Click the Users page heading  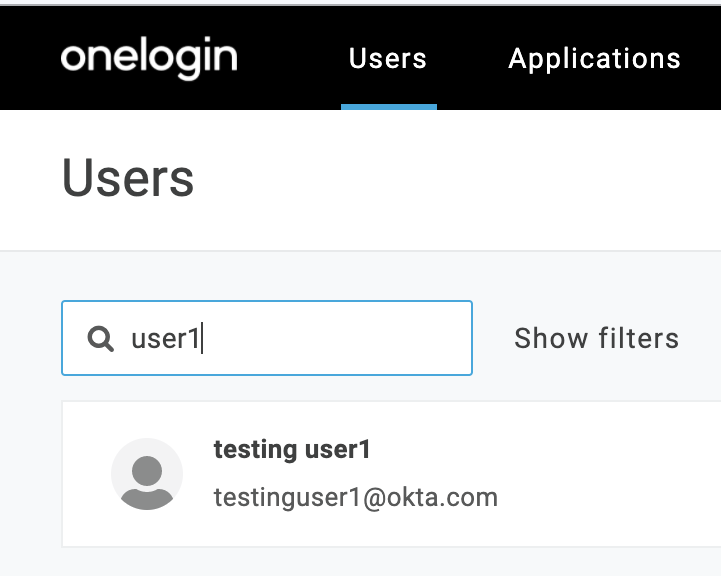pos(128,179)
